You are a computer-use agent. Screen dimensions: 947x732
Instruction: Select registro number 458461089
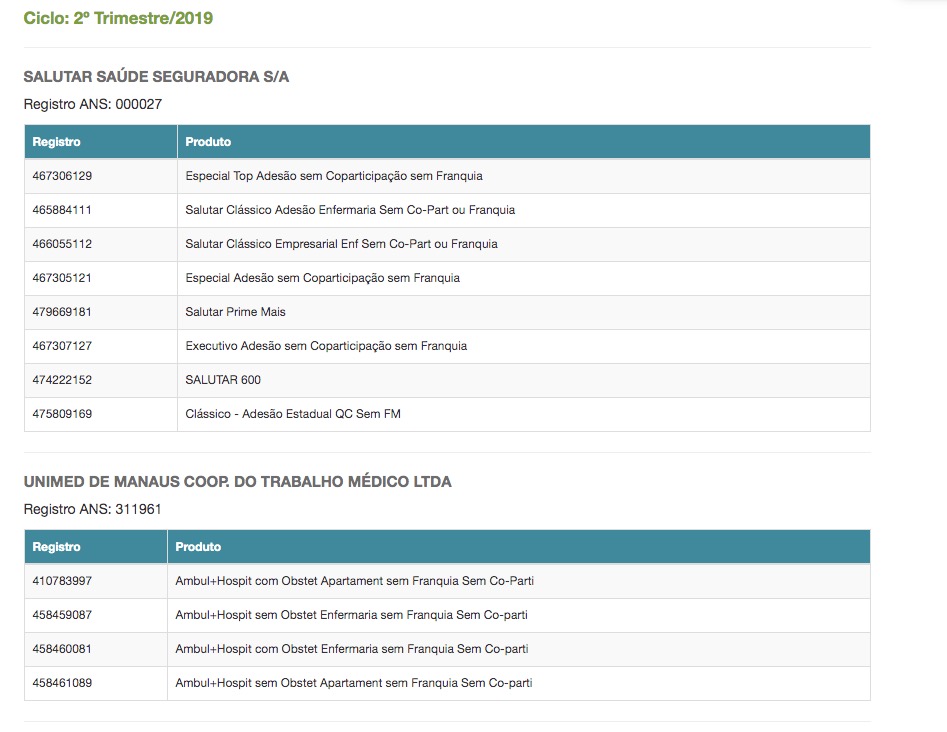click(62, 683)
